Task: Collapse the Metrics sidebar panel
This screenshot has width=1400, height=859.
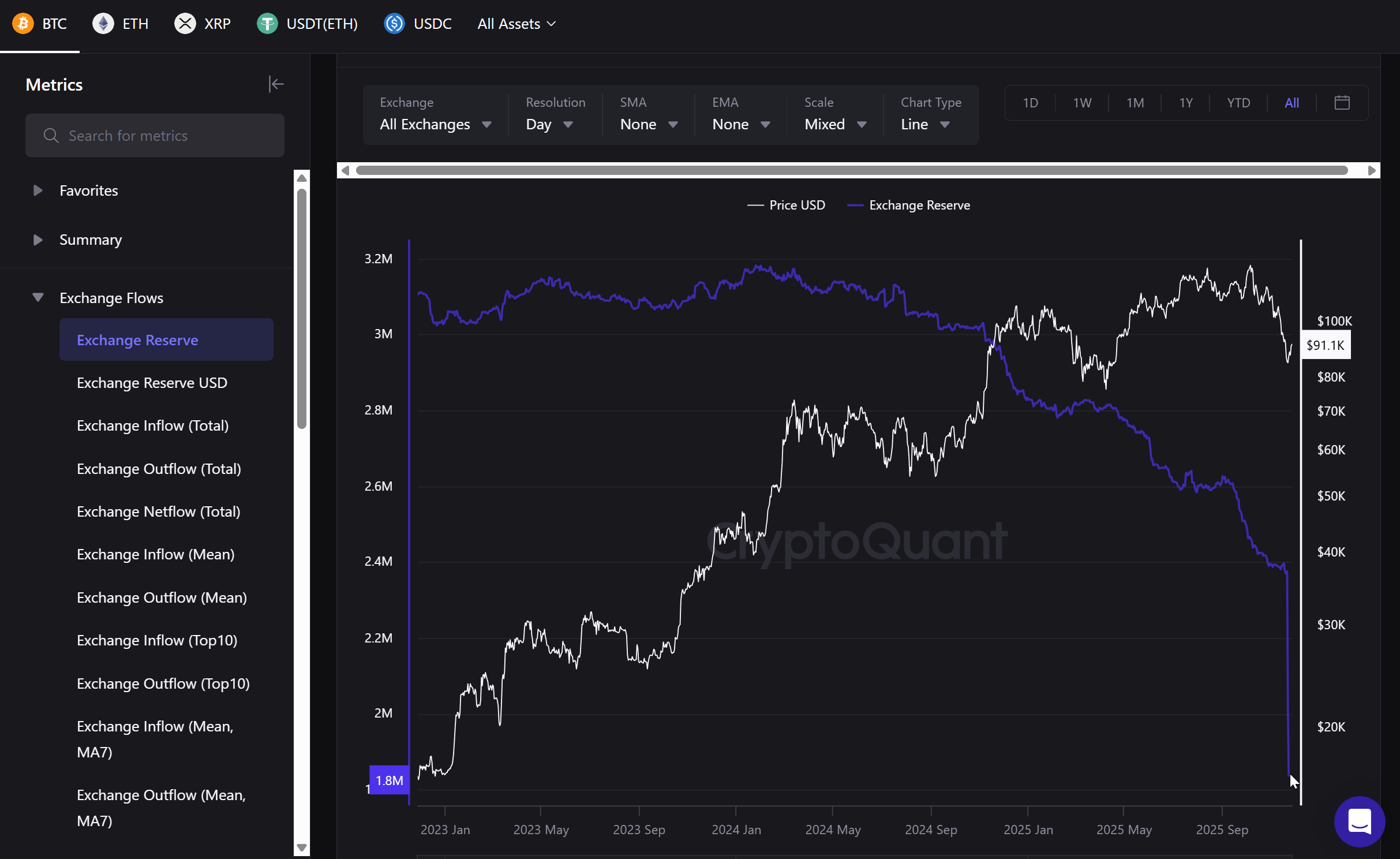Action: pos(276,84)
